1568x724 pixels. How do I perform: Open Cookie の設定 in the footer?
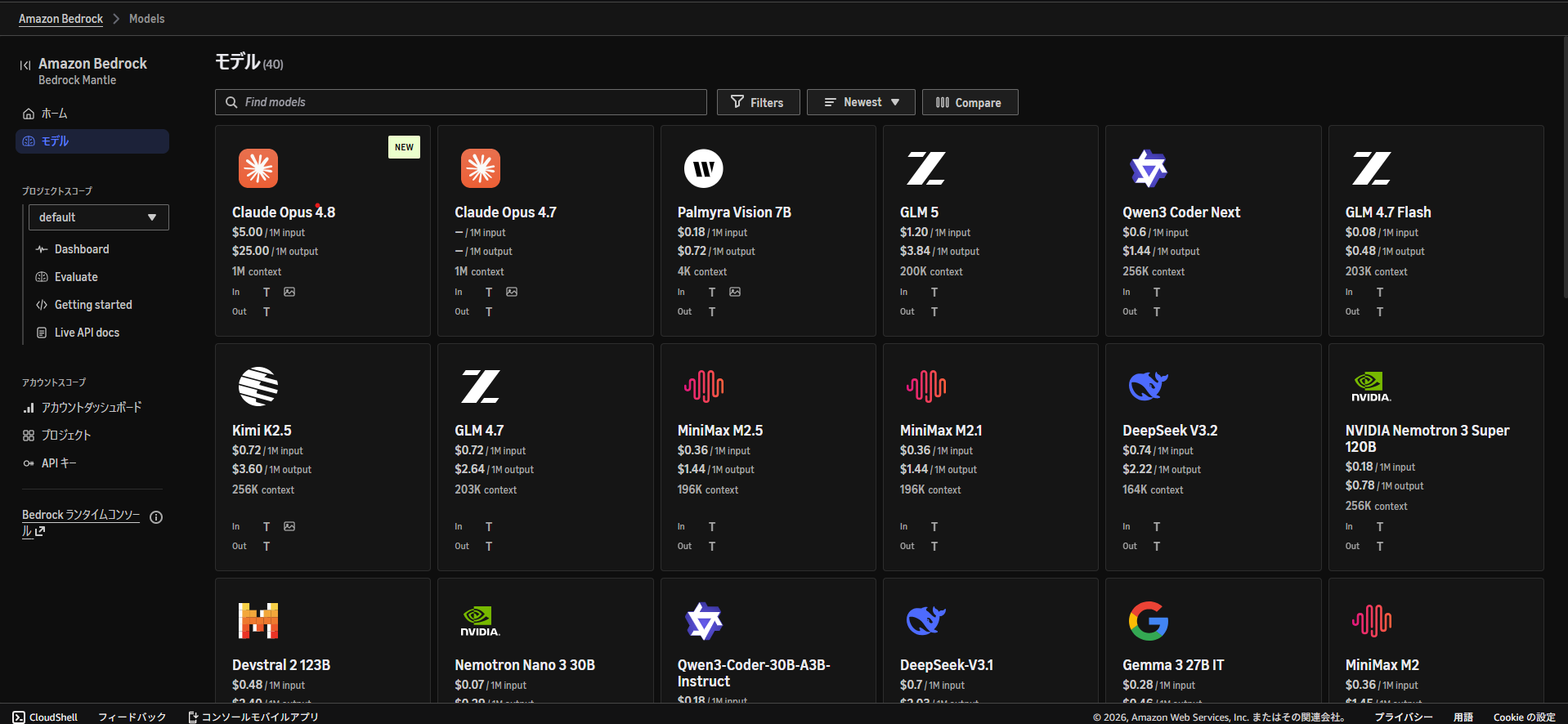pos(1524,717)
